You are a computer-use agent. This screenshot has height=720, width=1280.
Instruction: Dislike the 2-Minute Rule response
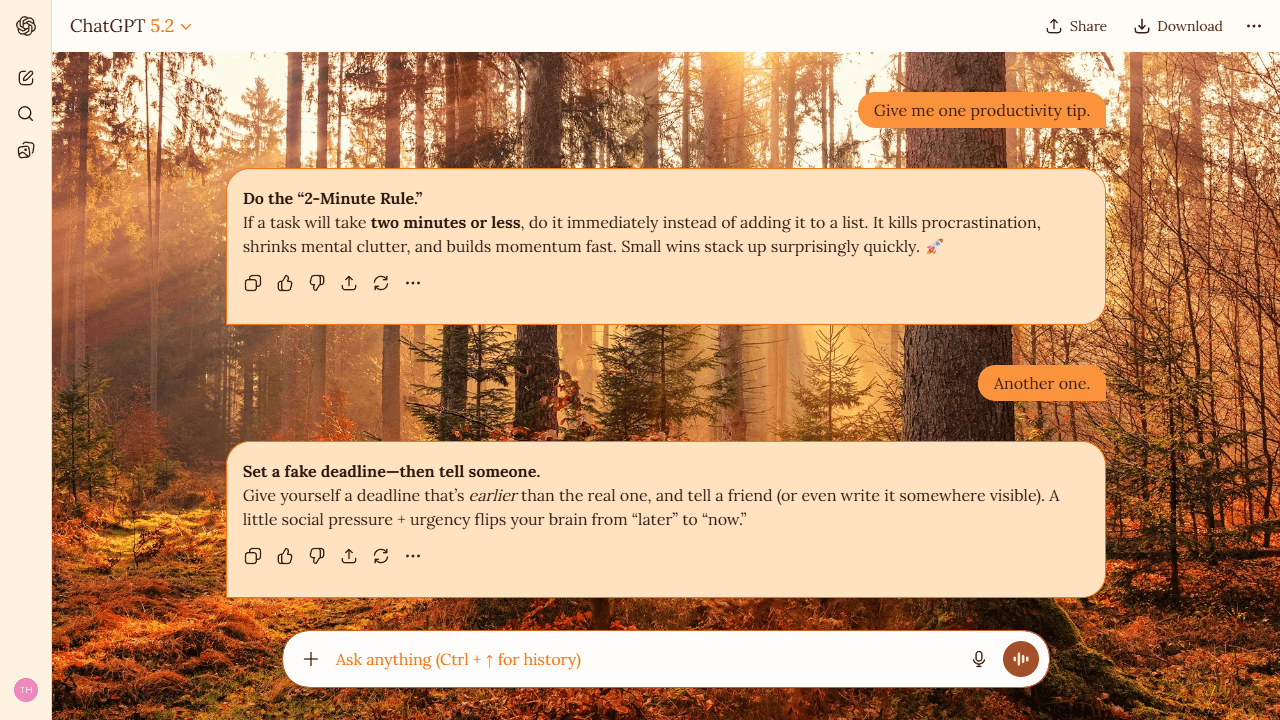(317, 283)
